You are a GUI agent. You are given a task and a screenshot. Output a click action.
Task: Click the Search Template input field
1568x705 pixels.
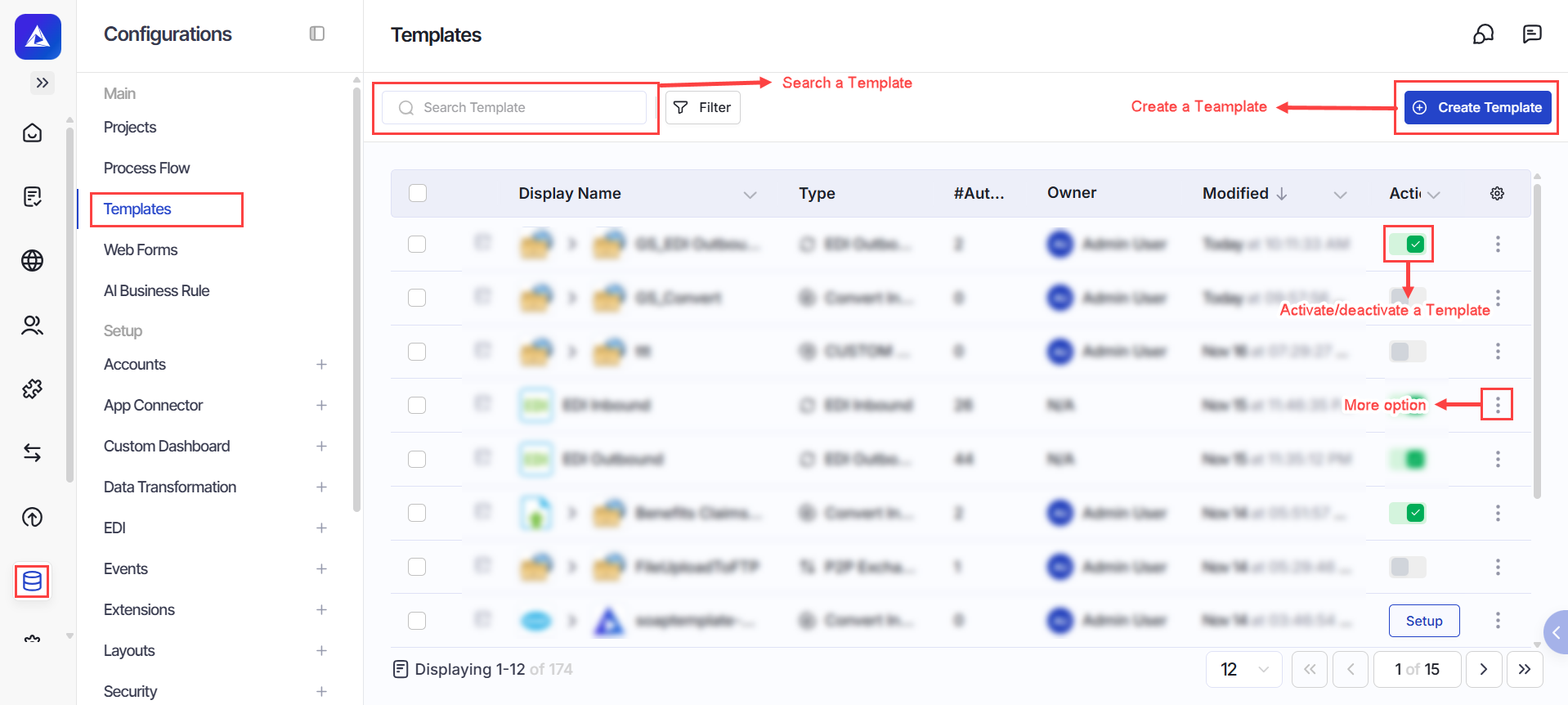514,107
